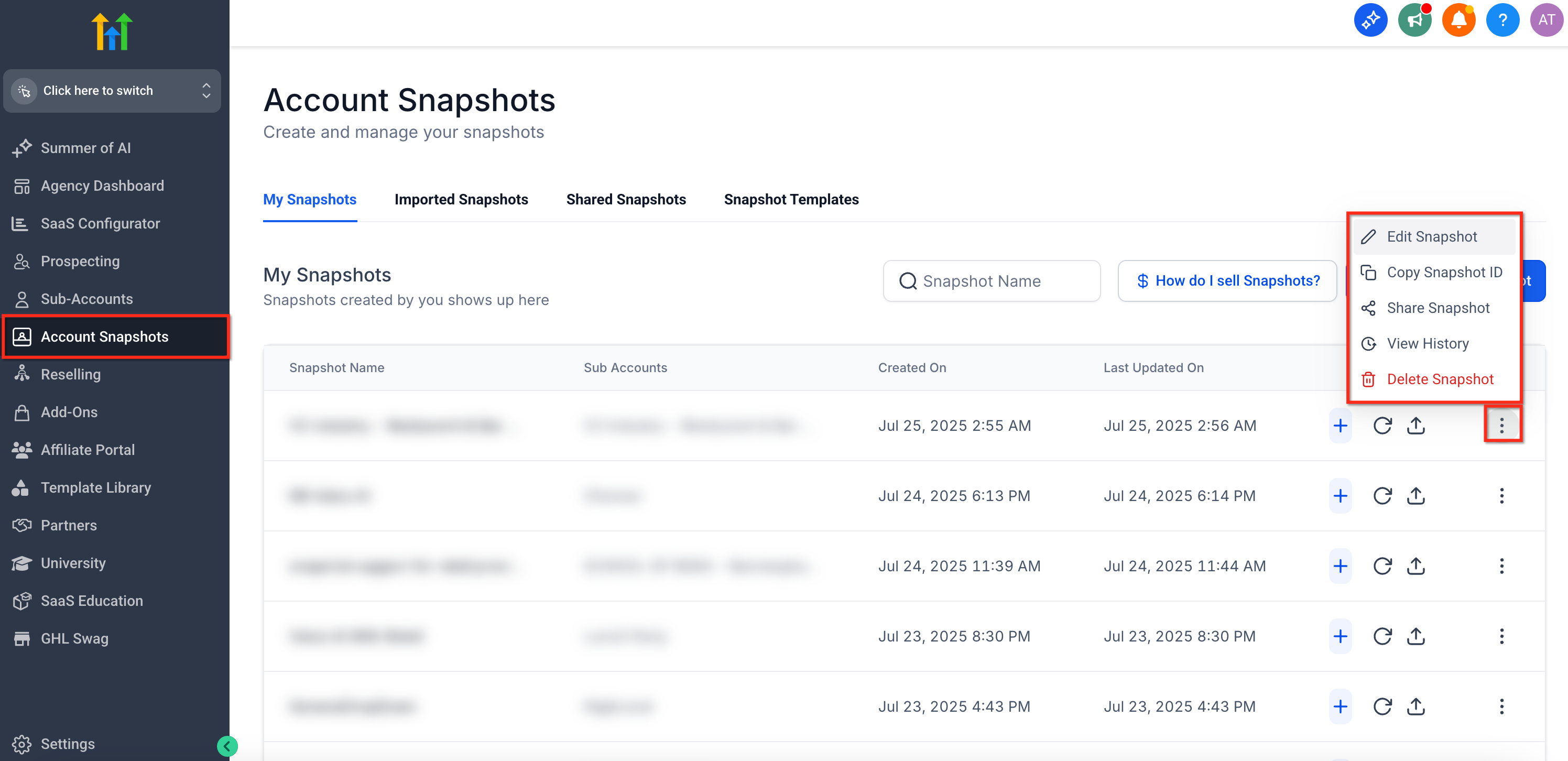1568x761 pixels.
Task: Click share/upload icon for Jul 23 8:30 PM row
Action: [x=1416, y=636]
